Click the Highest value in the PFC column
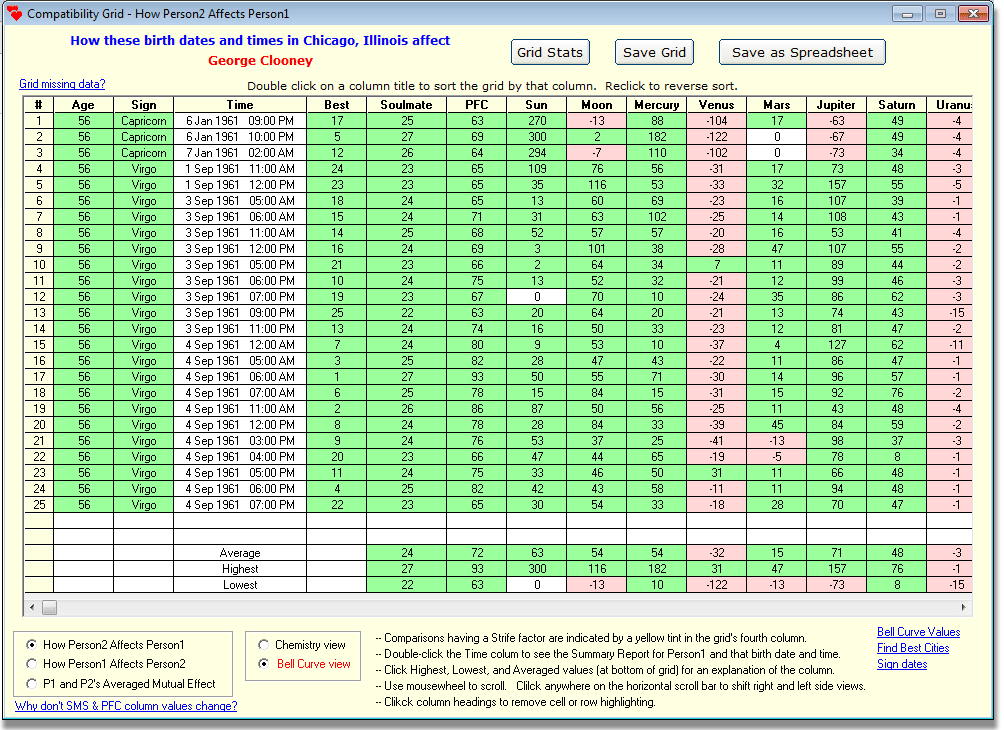 (477, 569)
